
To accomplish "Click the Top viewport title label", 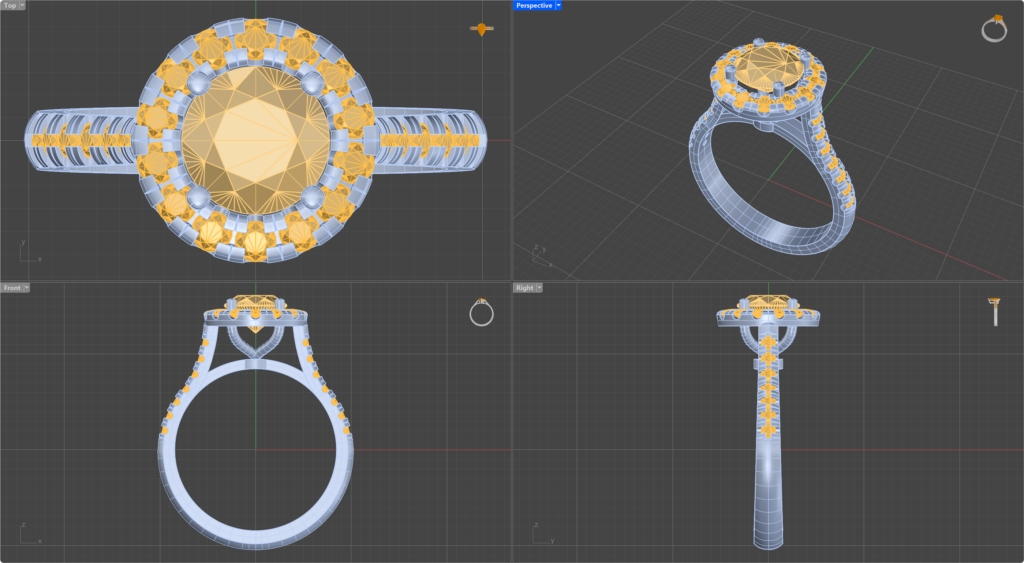I will pos(10,5).
